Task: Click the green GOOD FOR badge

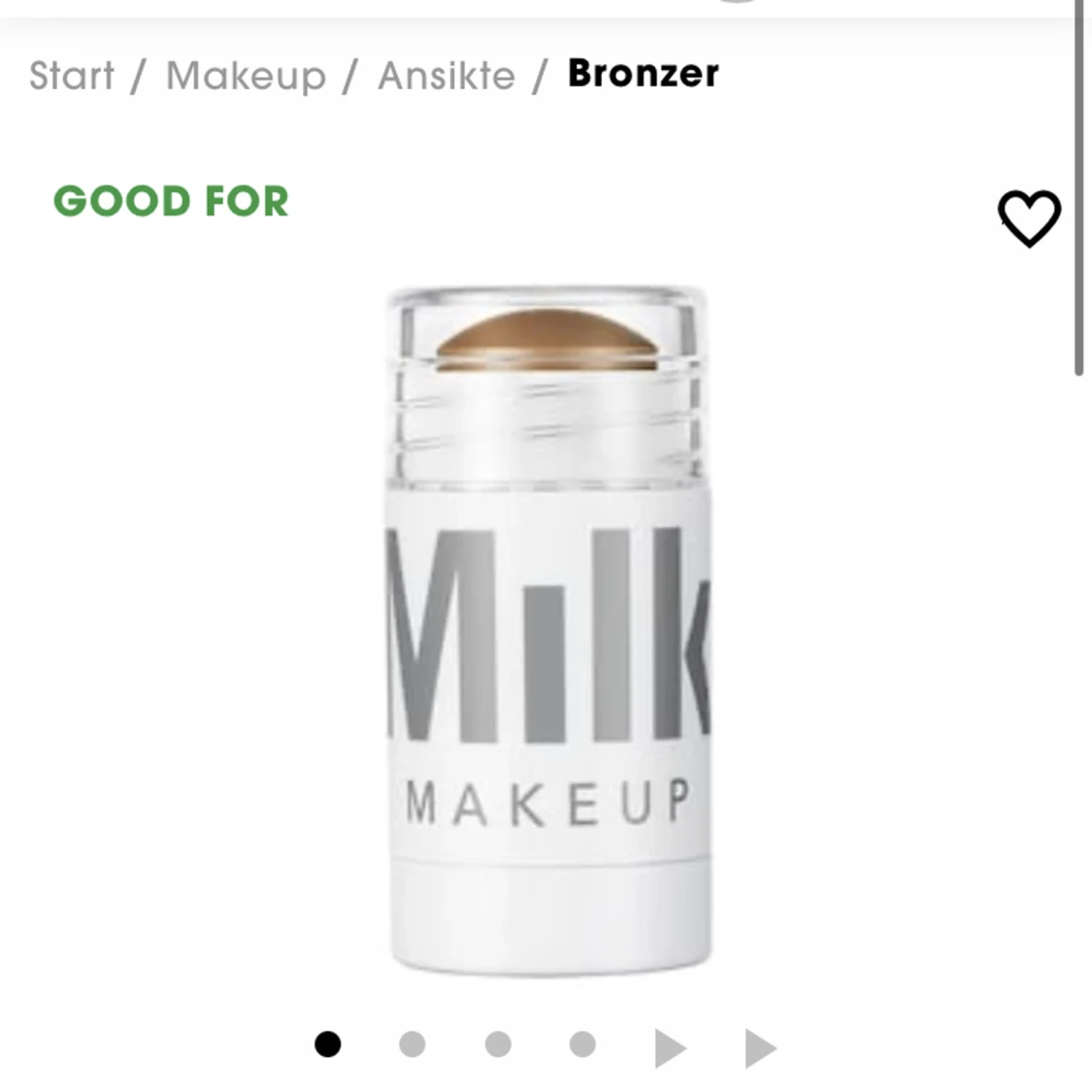Action: click(x=171, y=201)
